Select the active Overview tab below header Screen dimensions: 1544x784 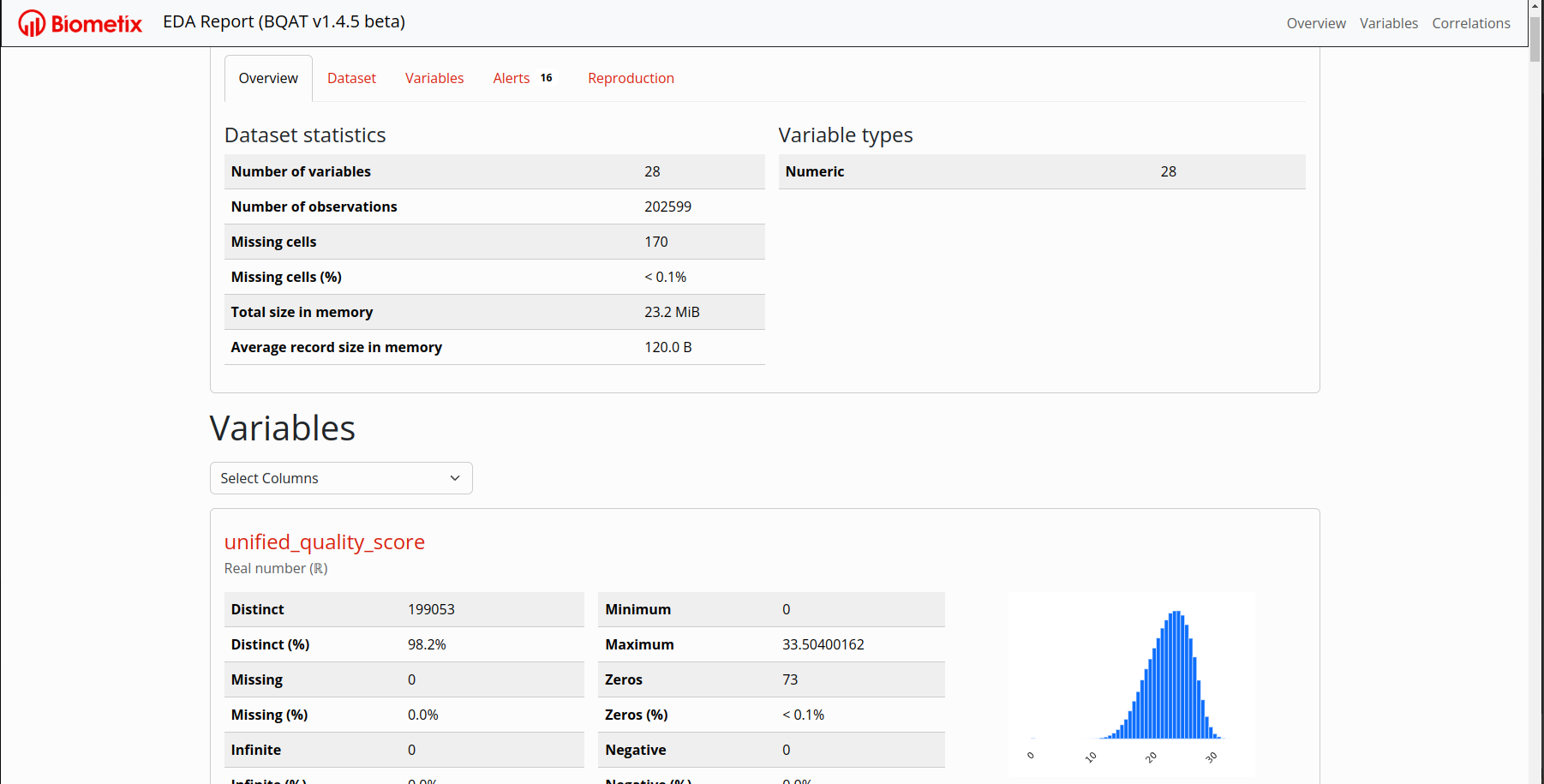tap(268, 78)
